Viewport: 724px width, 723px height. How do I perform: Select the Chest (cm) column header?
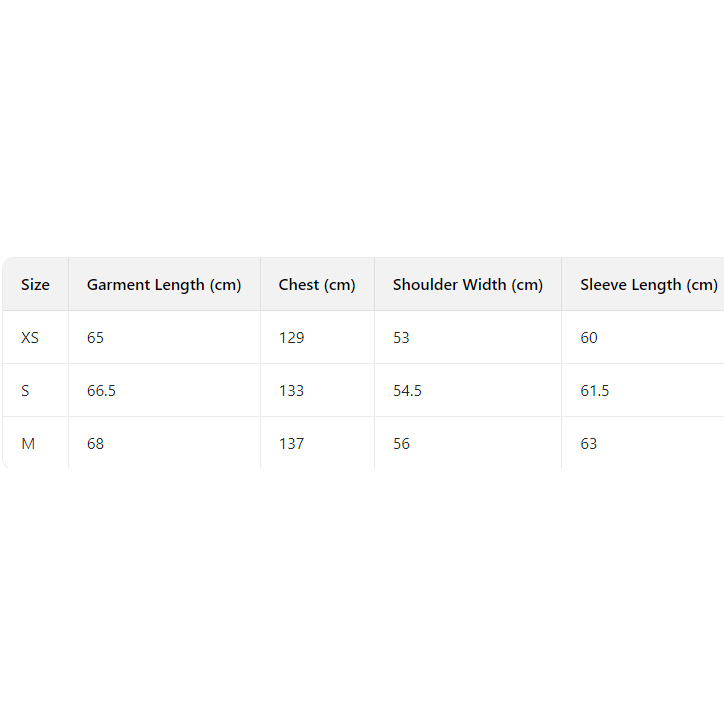click(x=317, y=285)
